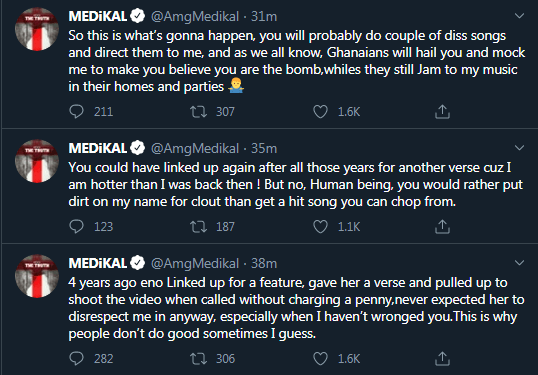
Task: Reply to the 38m tweet with 282 replies
Action: [x=76, y=359]
